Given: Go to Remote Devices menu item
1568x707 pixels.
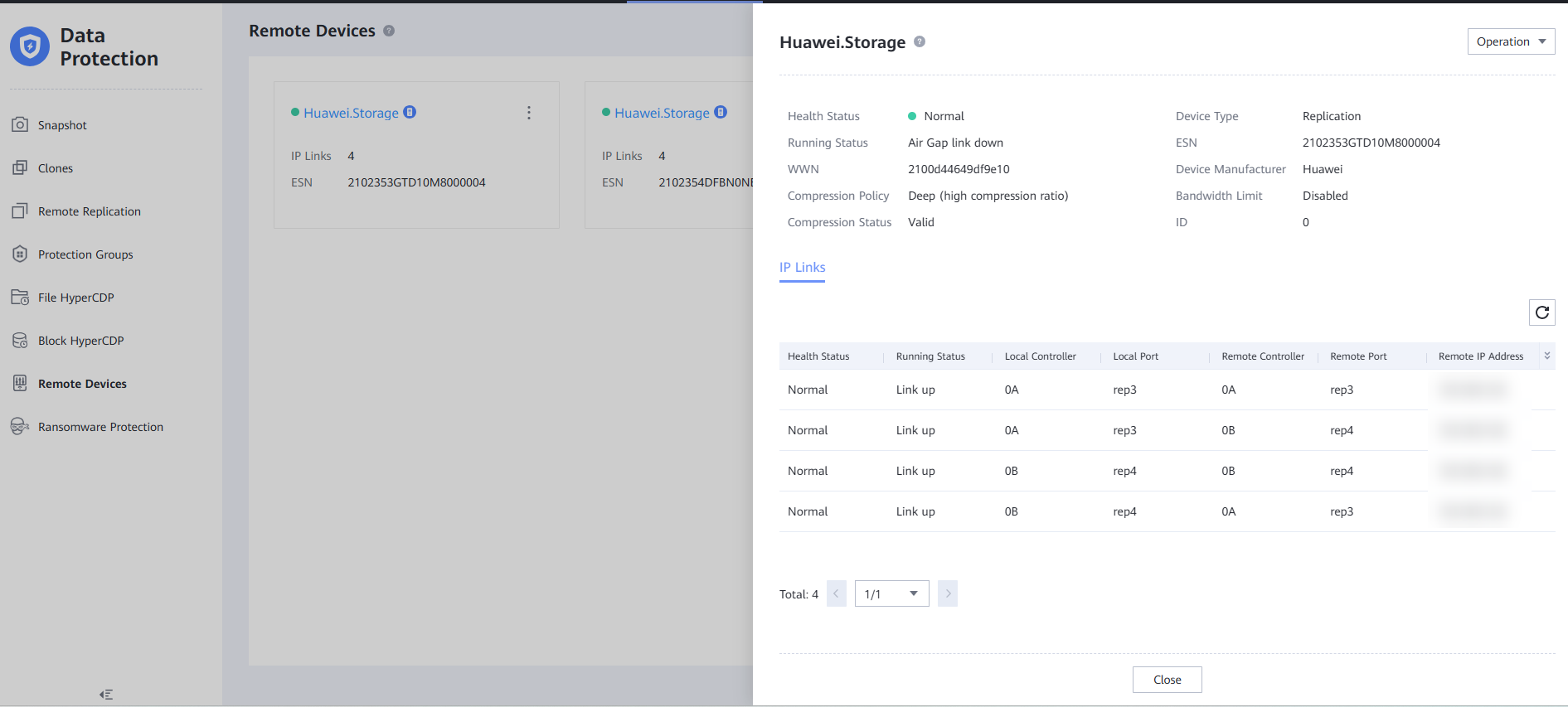Looking at the screenshot, I should tap(82, 384).
